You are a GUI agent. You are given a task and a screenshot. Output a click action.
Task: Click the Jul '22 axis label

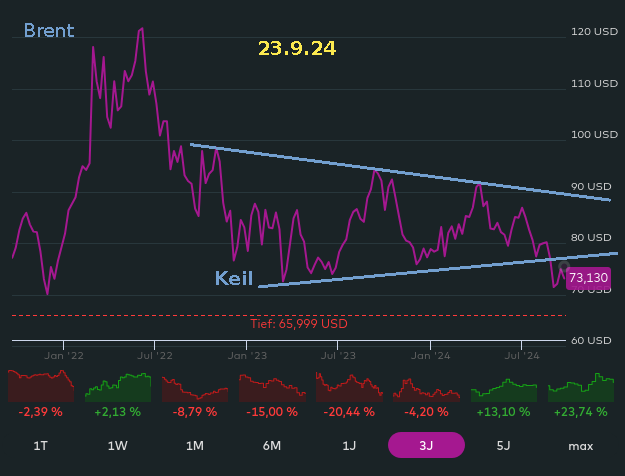click(x=155, y=356)
